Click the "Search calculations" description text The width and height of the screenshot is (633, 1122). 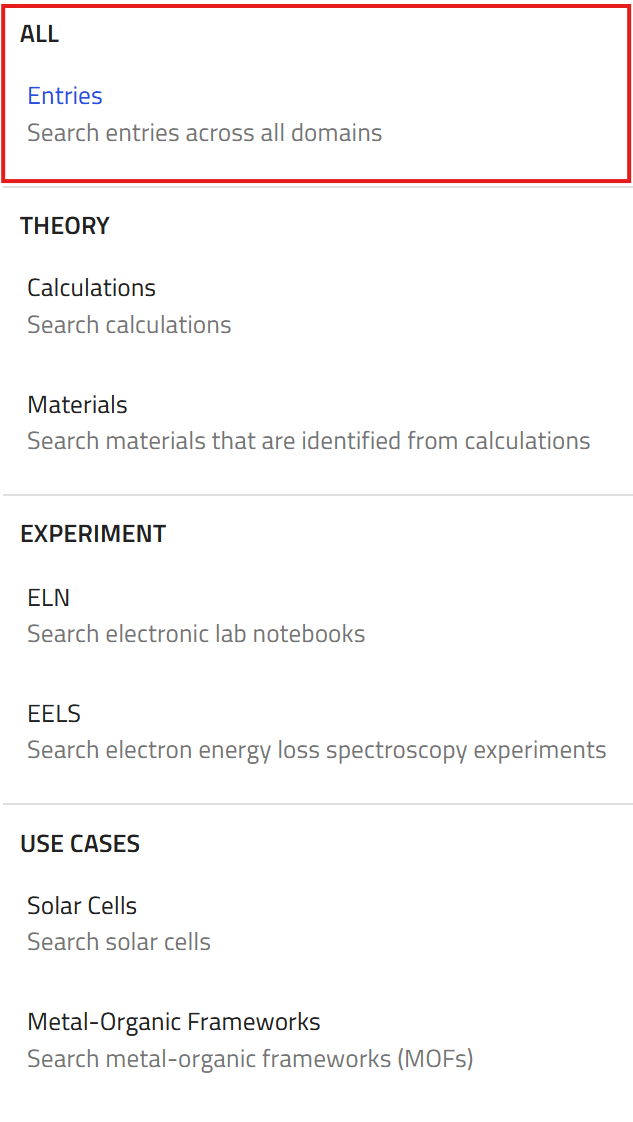129,325
